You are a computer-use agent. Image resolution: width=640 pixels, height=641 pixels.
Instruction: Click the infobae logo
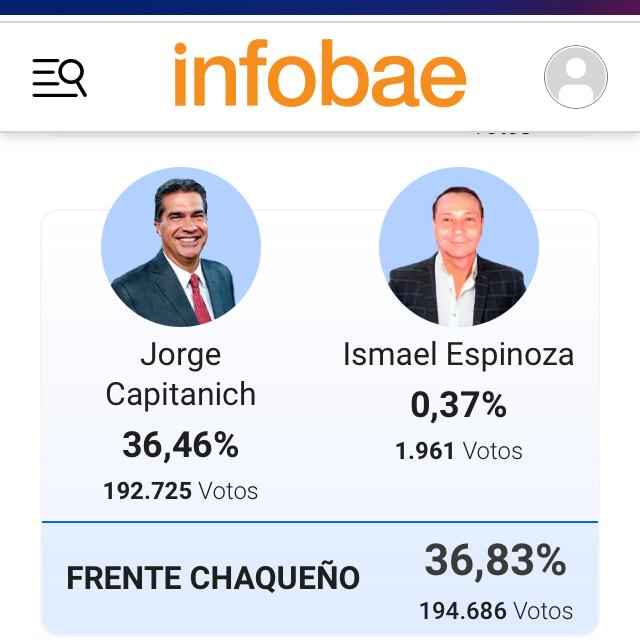point(319,75)
